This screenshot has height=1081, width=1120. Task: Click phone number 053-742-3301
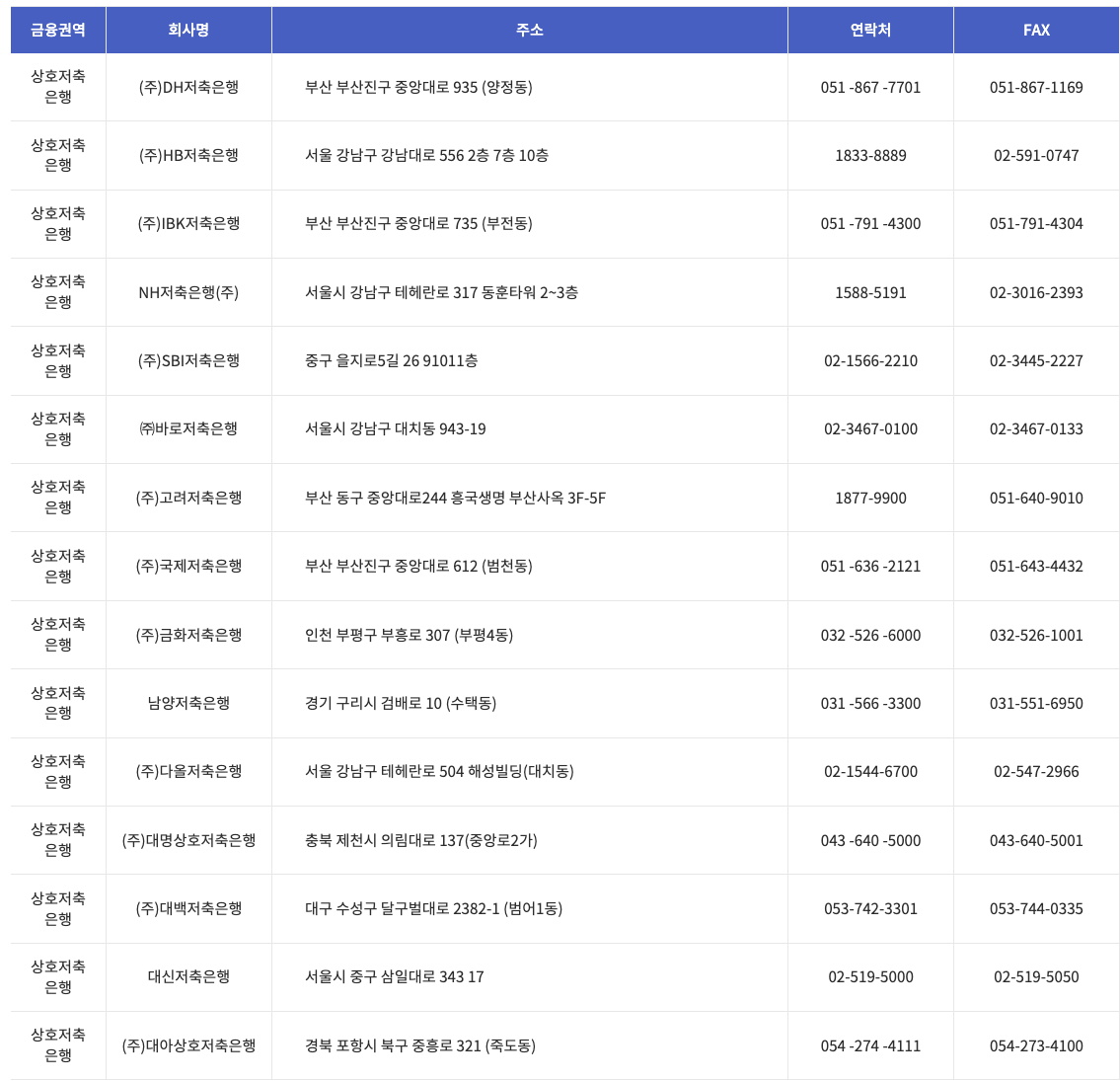(870, 908)
